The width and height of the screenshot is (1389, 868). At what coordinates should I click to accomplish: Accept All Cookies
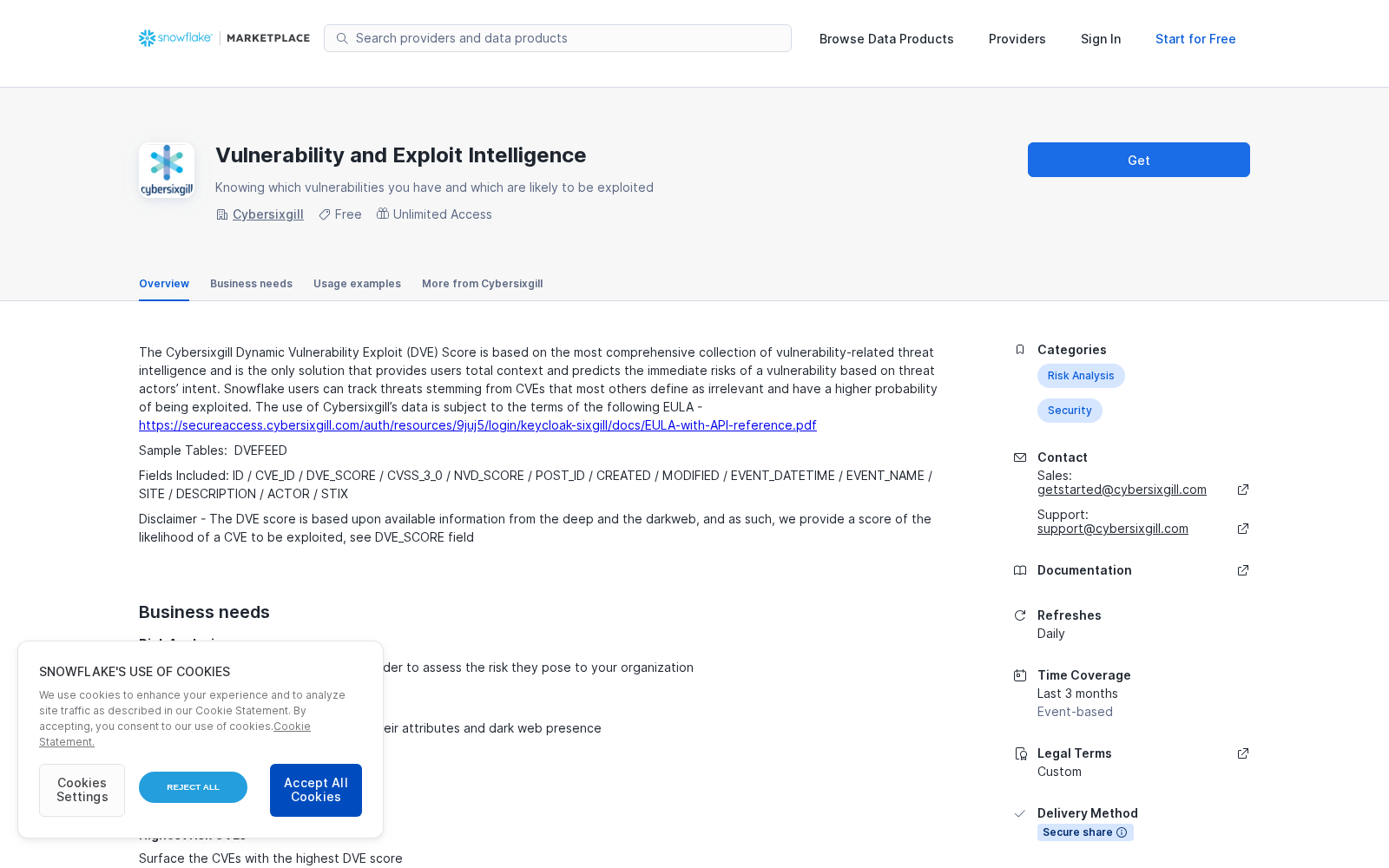click(316, 790)
